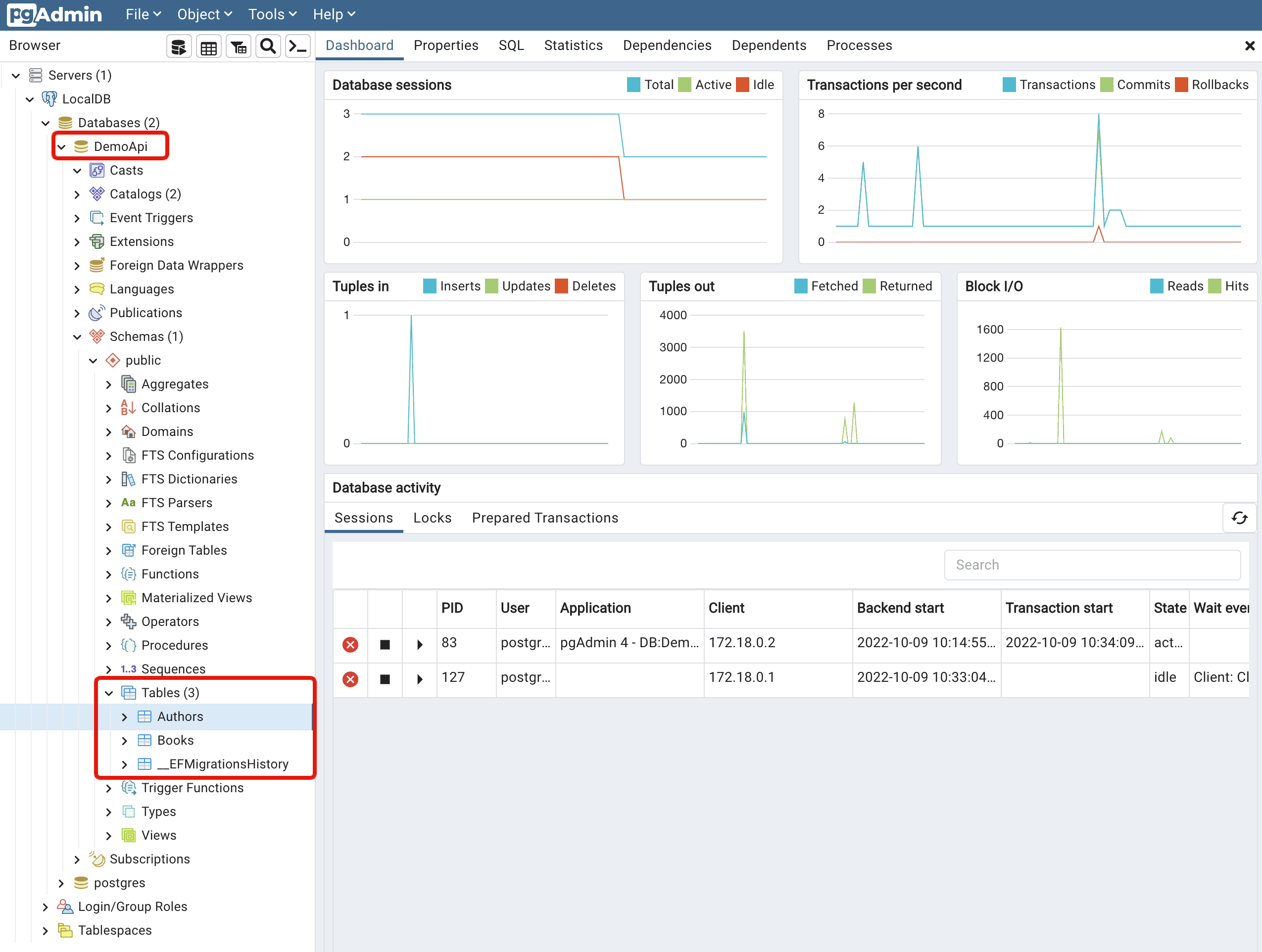Image resolution: width=1262 pixels, height=952 pixels.
Task: Refresh the Database activity panel
Action: (x=1239, y=518)
